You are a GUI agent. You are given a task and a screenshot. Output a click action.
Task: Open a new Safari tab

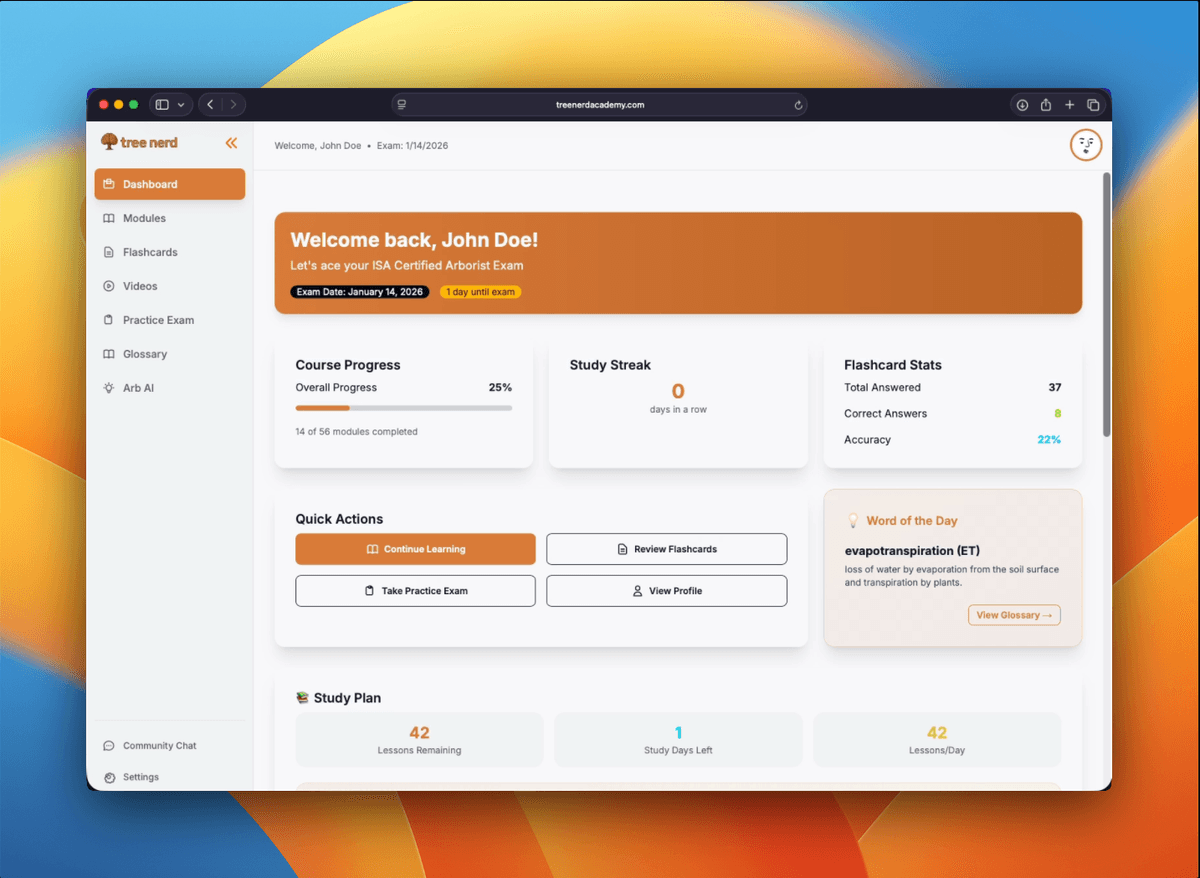(1069, 105)
